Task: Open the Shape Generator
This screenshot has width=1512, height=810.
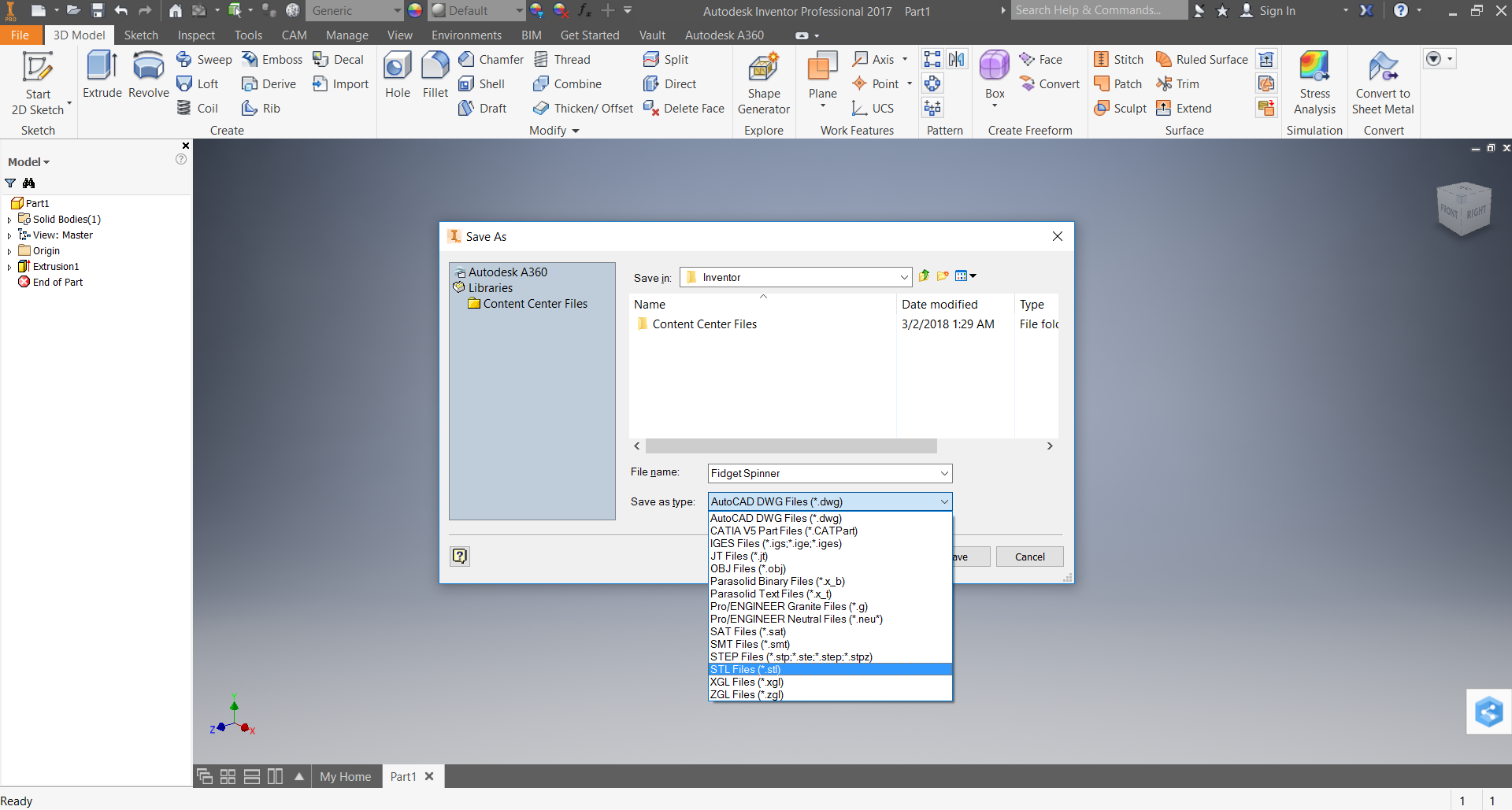Action: point(764,83)
